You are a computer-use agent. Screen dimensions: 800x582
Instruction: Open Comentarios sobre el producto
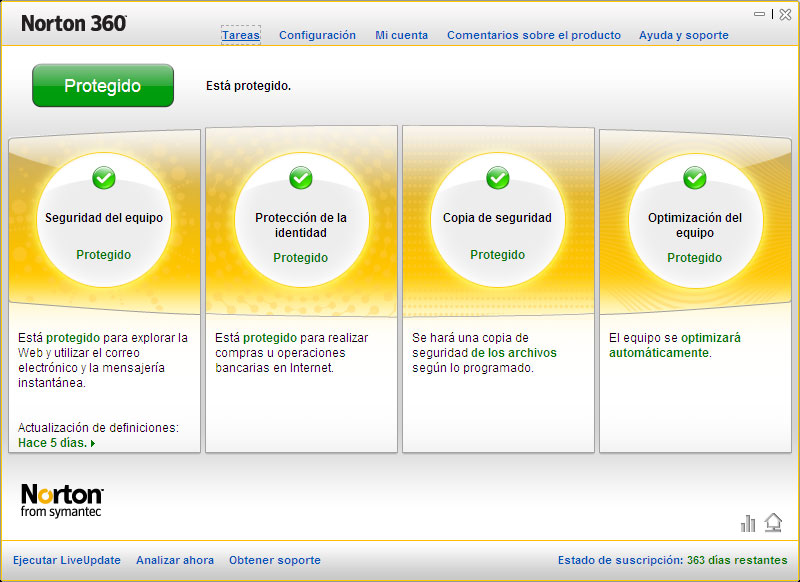pyautogui.click(x=533, y=35)
